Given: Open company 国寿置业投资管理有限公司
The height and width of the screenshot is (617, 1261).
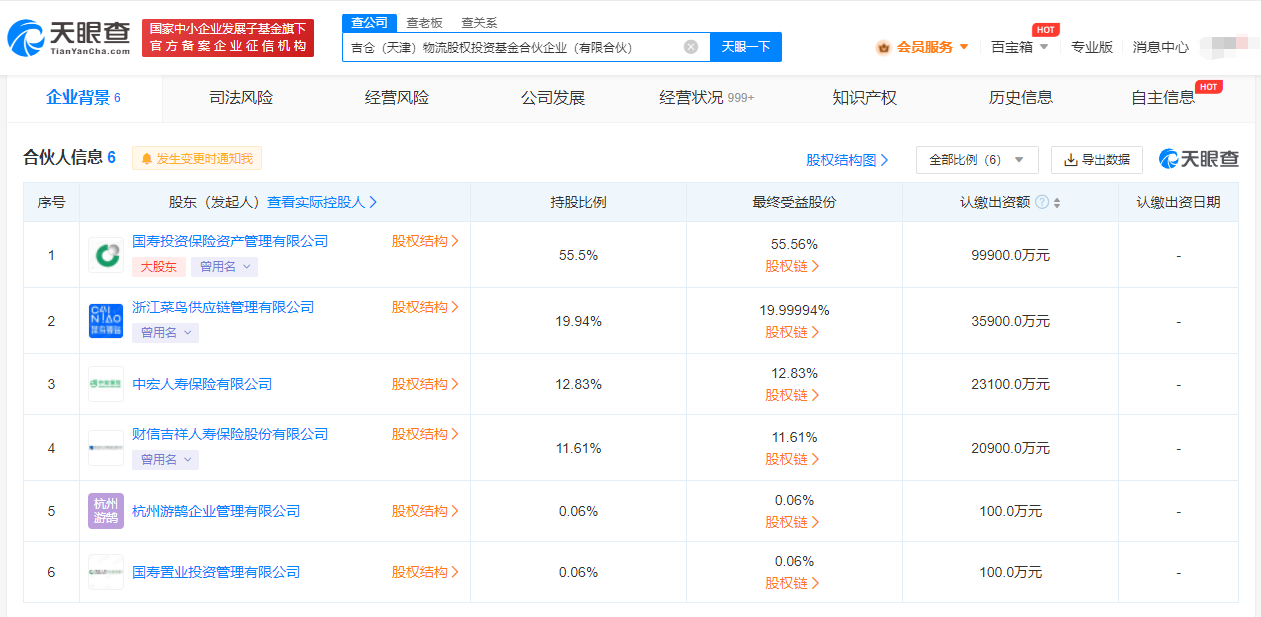Looking at the screenshot, I should coord(216,572).
